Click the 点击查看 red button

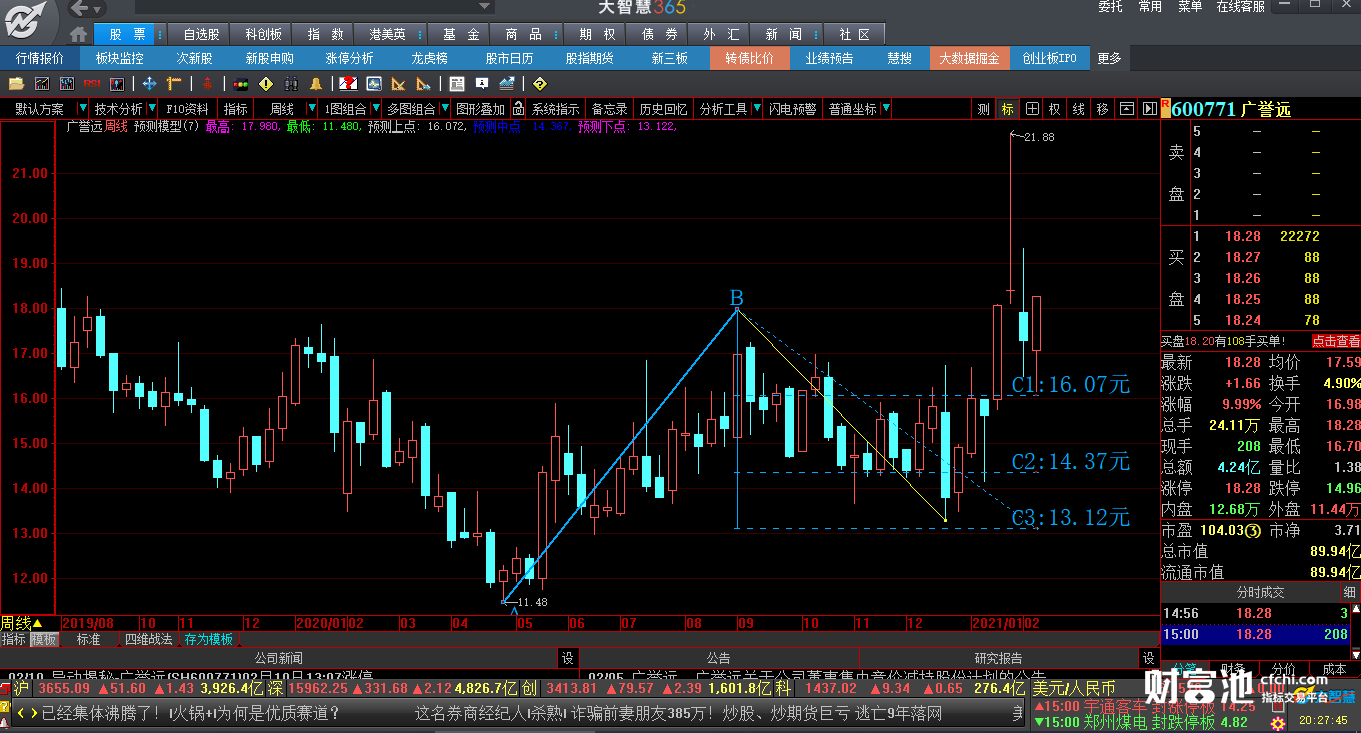(1336, 341)
